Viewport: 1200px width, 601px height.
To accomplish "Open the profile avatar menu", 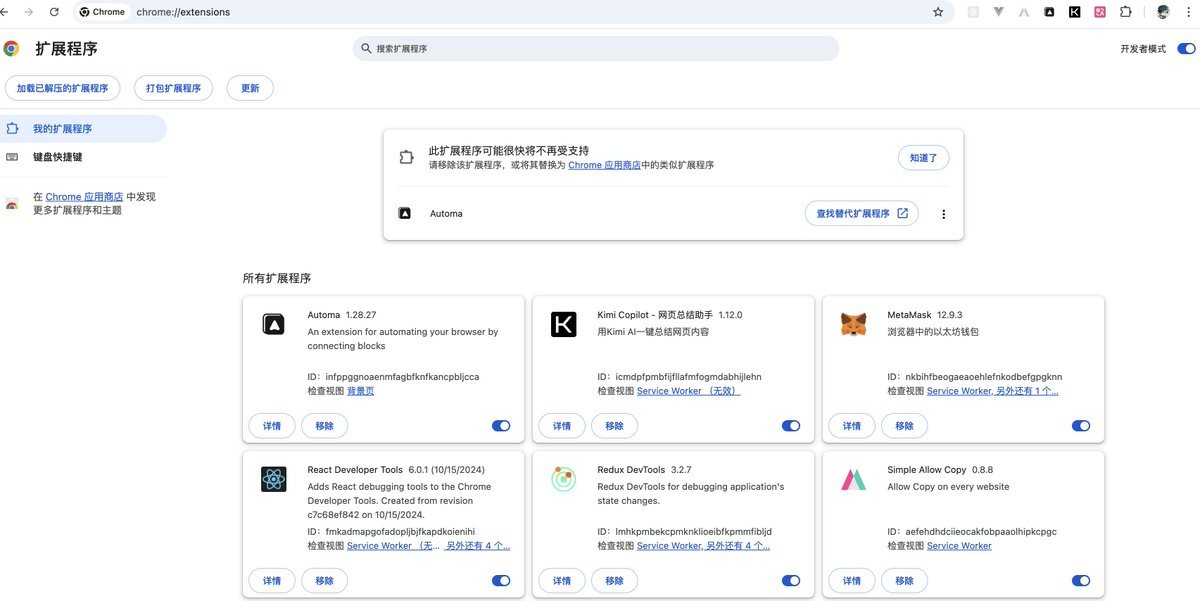I will (x=1163, y=12).
